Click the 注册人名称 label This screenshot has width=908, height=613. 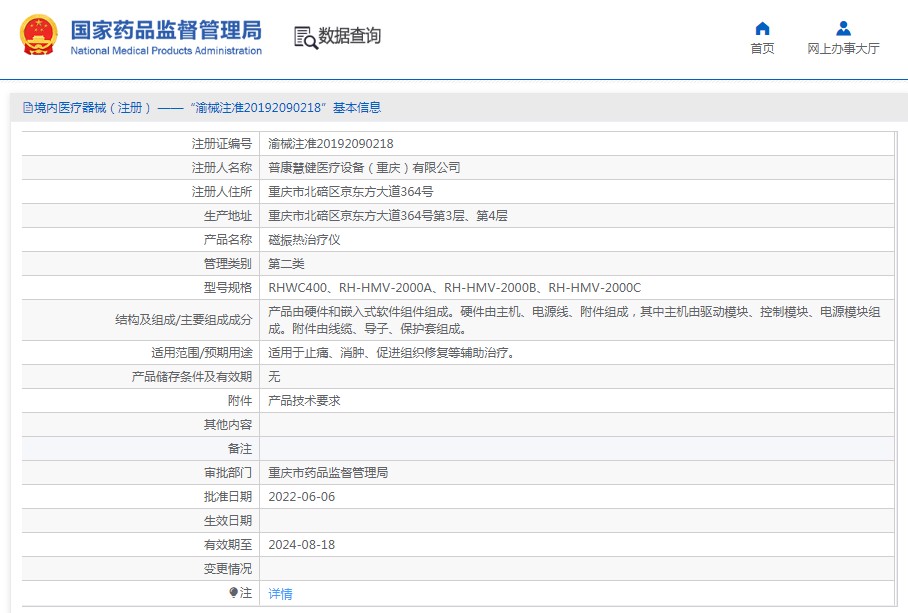222,168
